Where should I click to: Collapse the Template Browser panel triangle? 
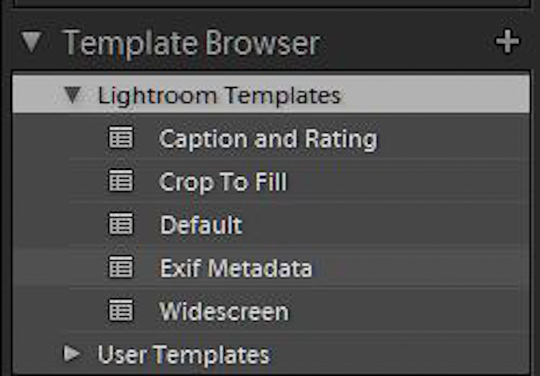click(x=31, y=42)
